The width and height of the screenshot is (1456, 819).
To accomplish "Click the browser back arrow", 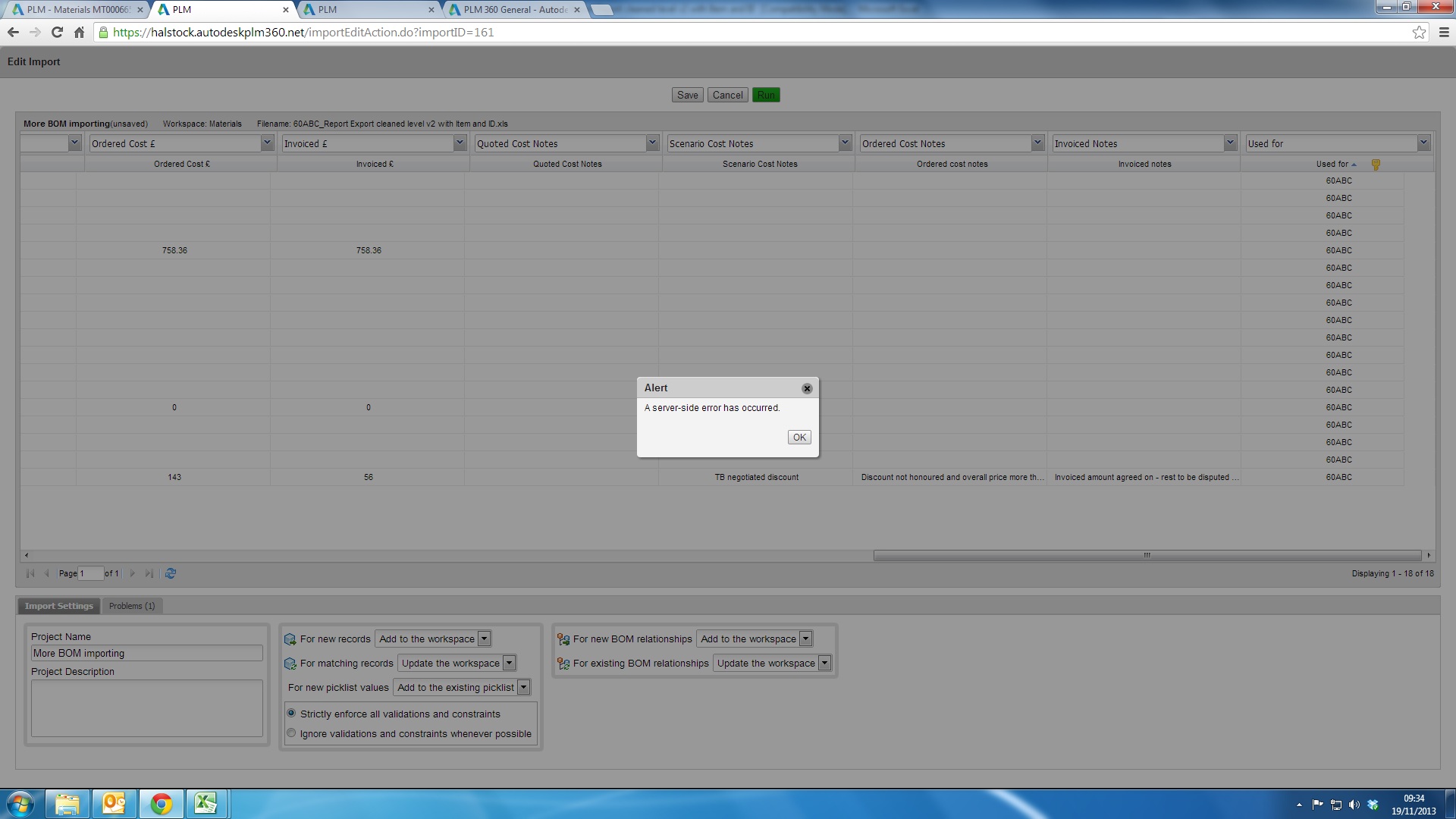I will click(x=13, y=33).
